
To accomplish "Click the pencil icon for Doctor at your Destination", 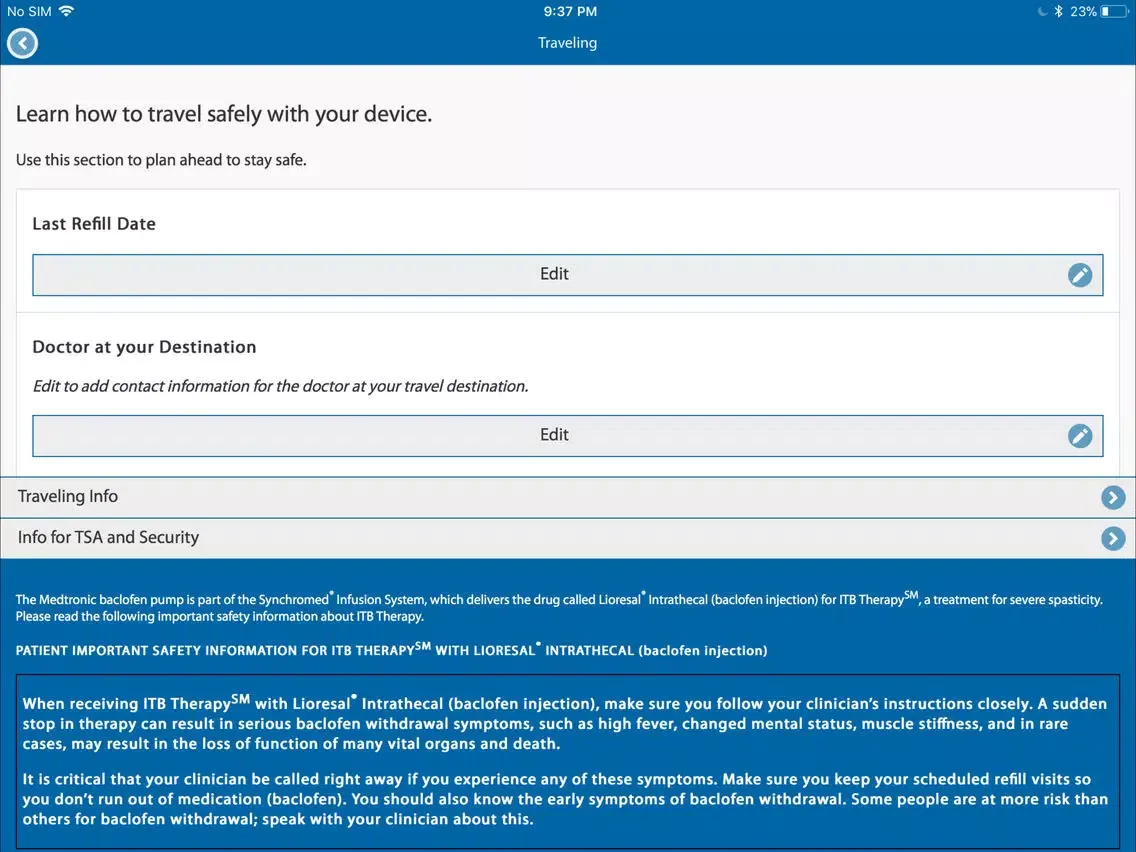I will [x=1080, y=436].
